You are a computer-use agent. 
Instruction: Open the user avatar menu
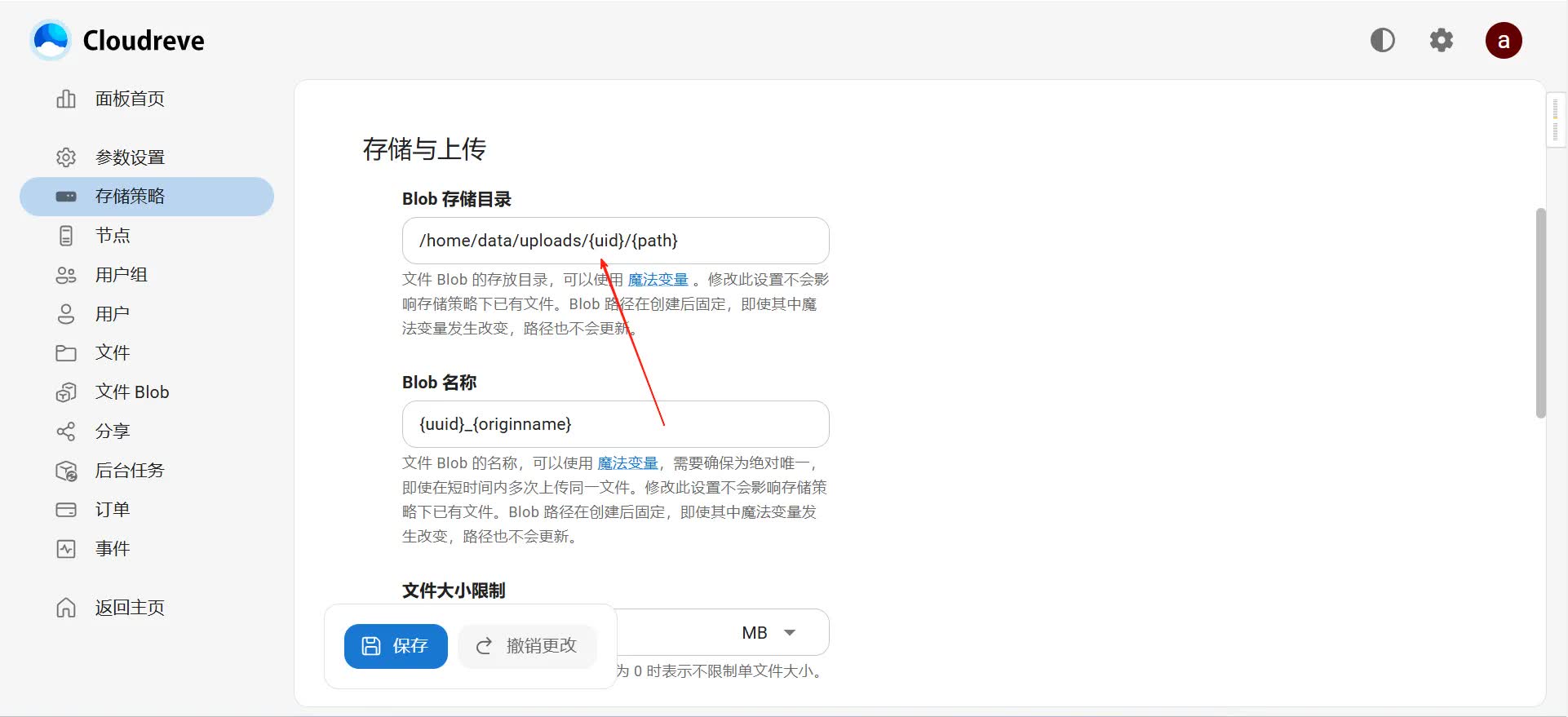point(1503,40)
